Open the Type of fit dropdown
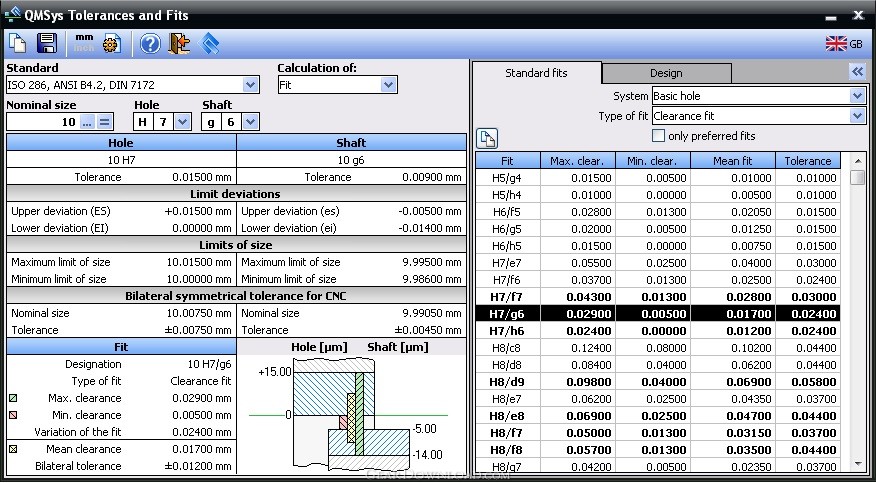This screenshot has height=483, width=876. coord(858,116)
